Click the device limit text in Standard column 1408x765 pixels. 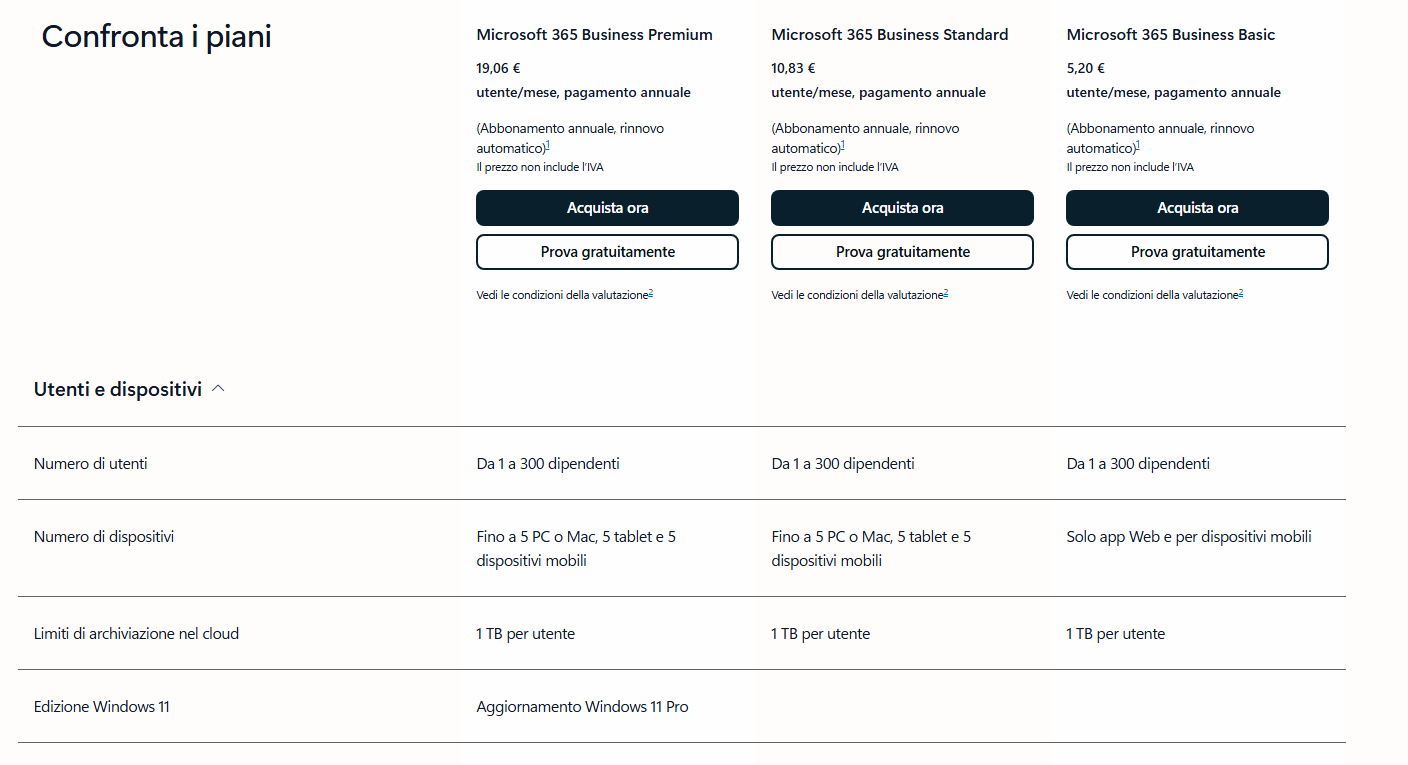[x=871, y=549]
